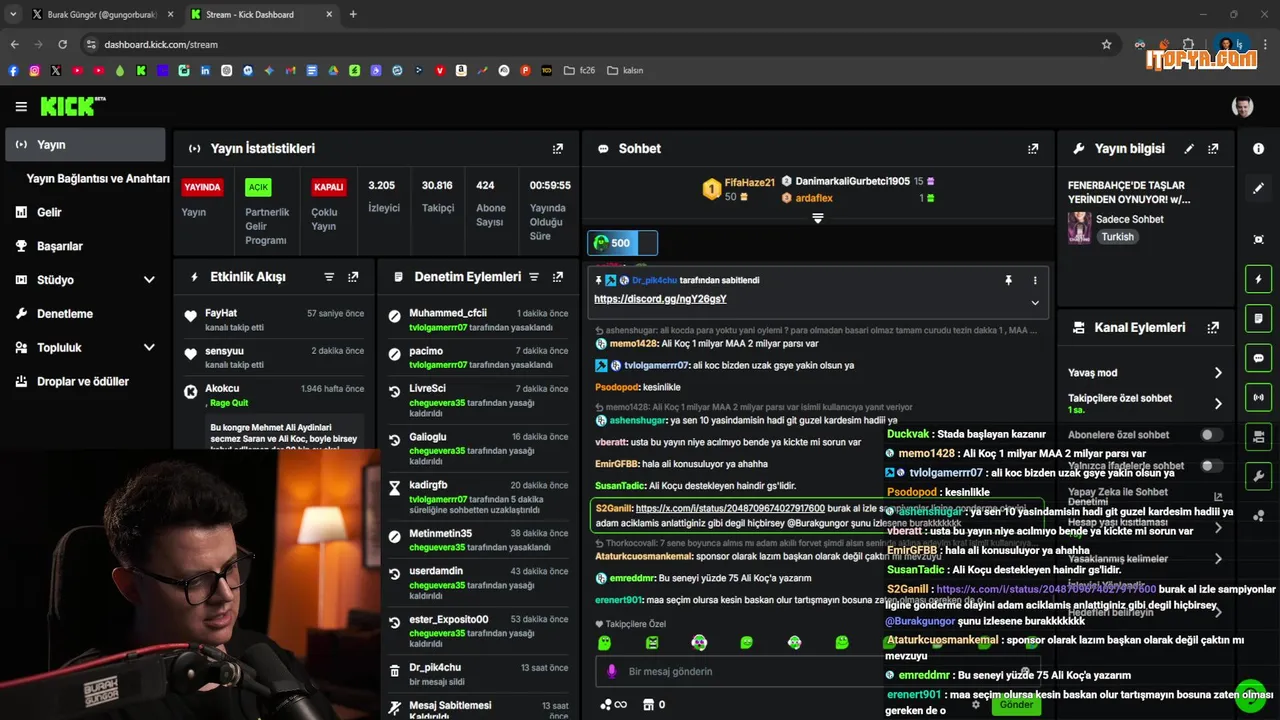Click the stream category thumbnail in Yayın bilgisi
The image size is (1280, 720).
coord(1080,228)
